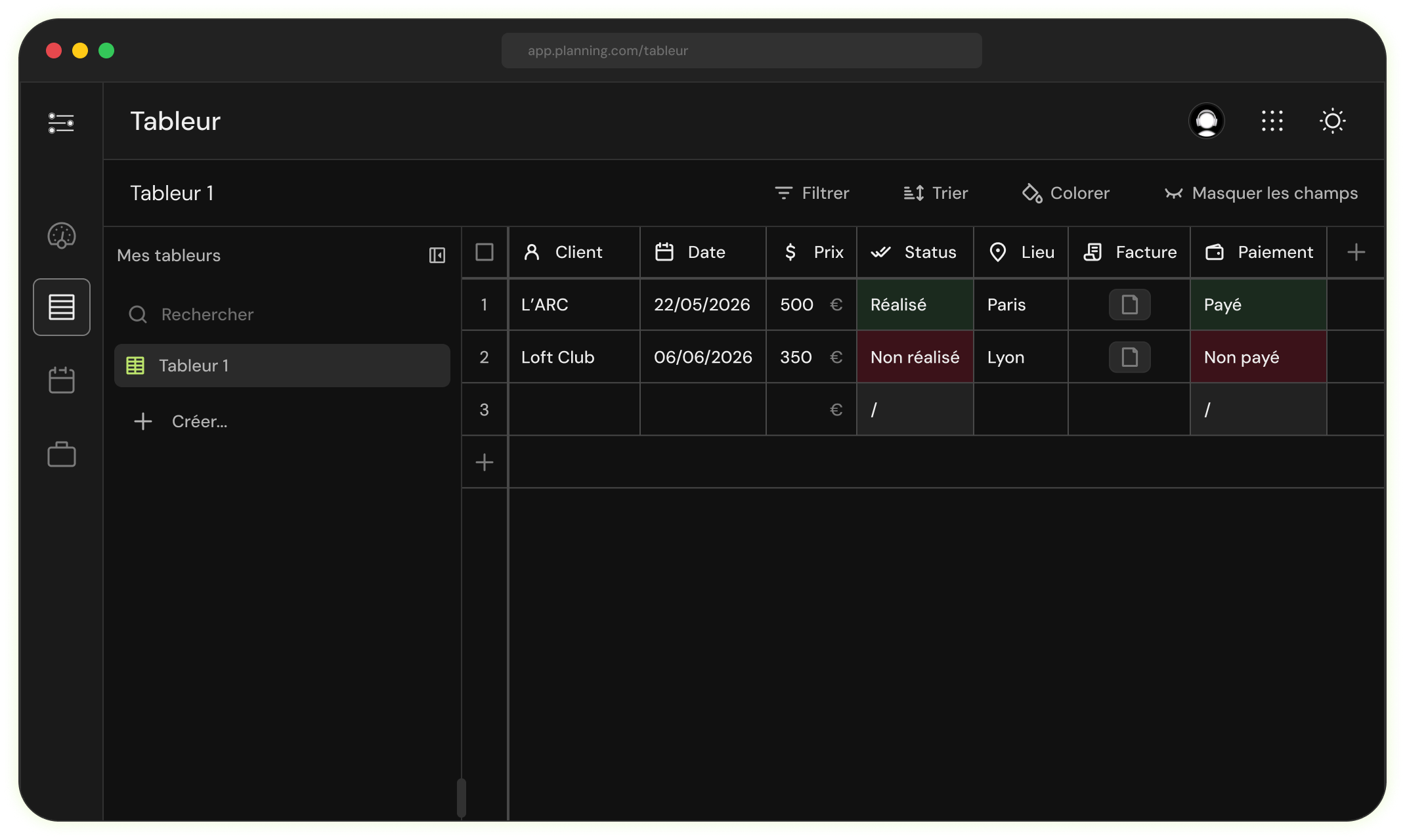
Task: Select the spreadsheet table icon in sidebar
Action: pos(62,307)
